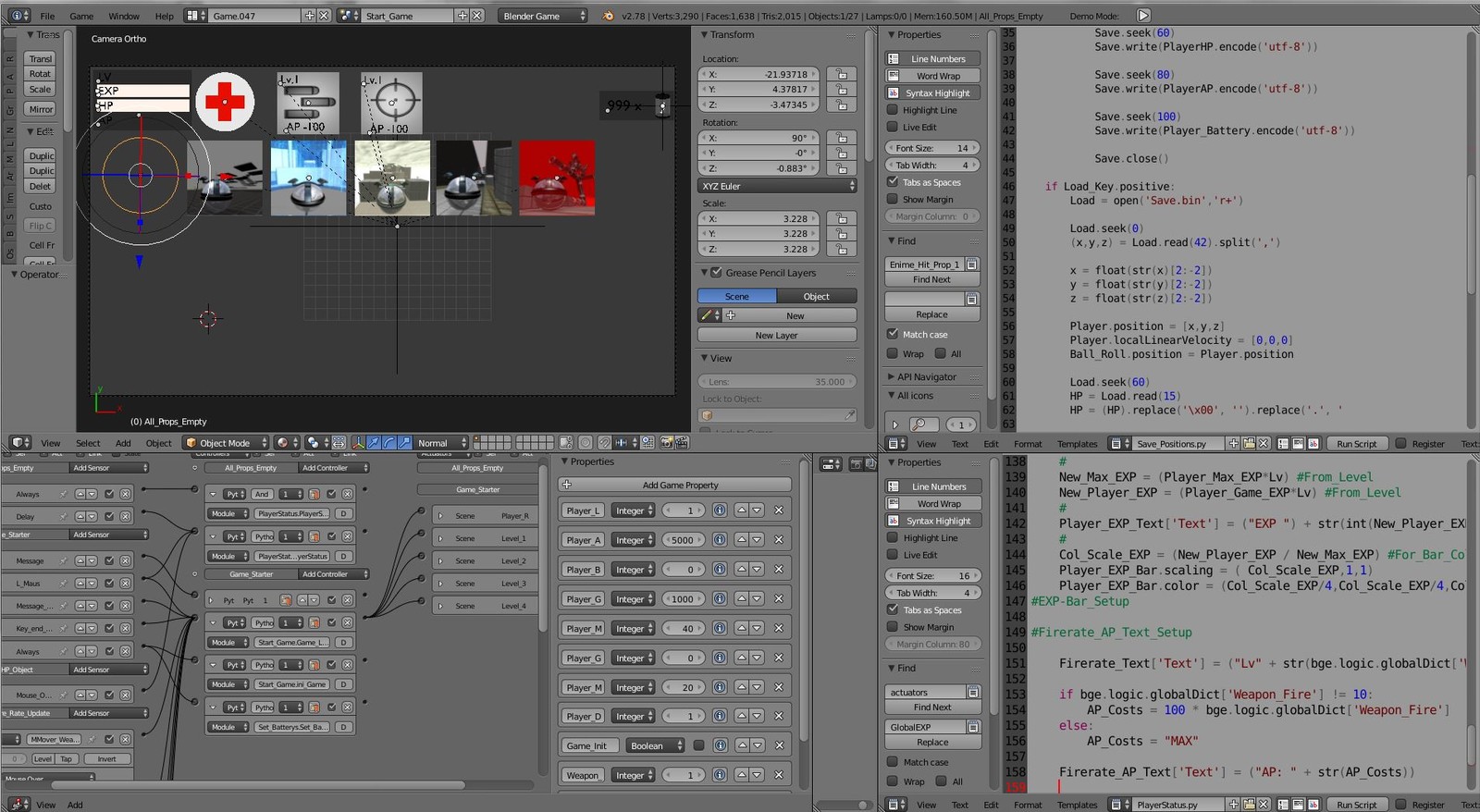Select the translate manipulator arrow icon
Screen dimensions: 1480x812
374,443
